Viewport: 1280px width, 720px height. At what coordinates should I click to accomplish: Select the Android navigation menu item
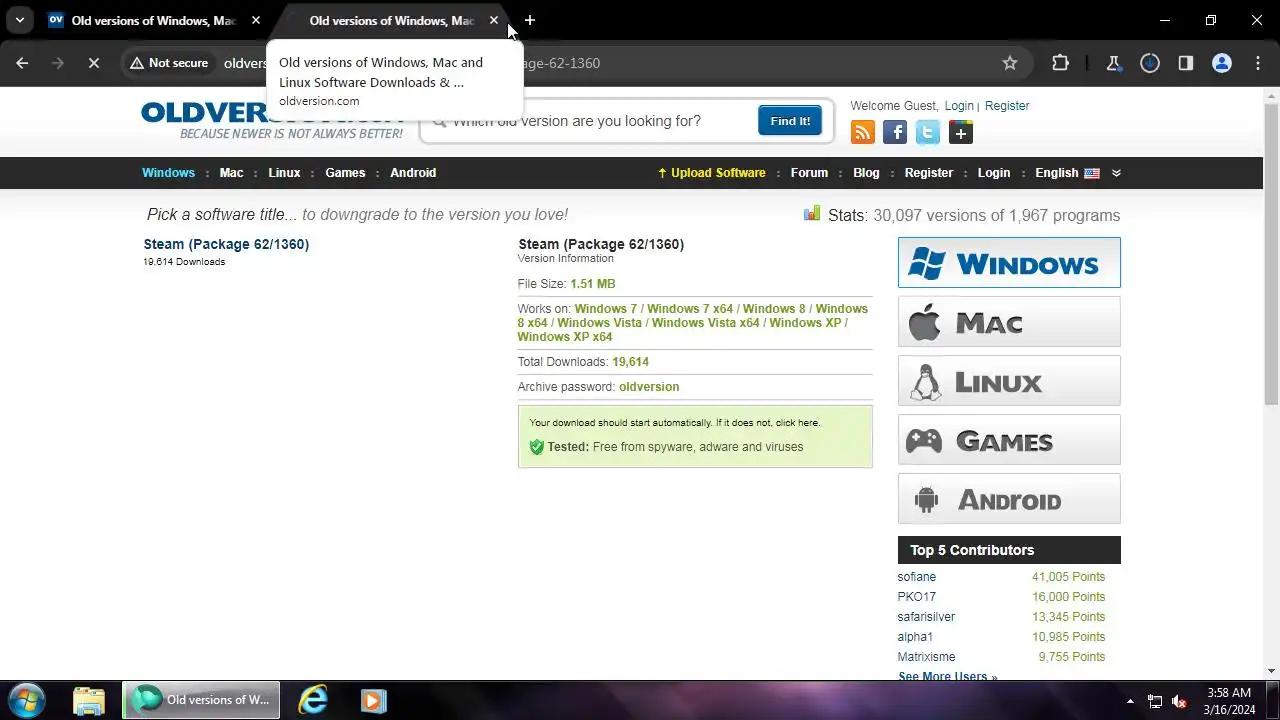(x=413, y=173)
